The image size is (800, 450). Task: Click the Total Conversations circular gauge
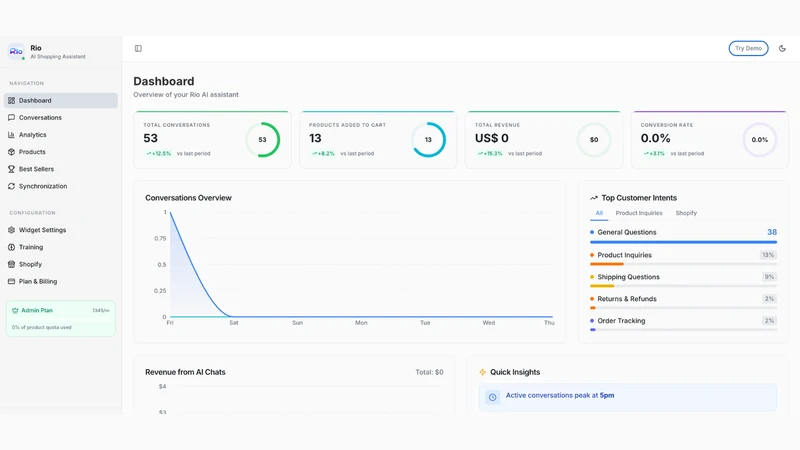tap(262, 139)
